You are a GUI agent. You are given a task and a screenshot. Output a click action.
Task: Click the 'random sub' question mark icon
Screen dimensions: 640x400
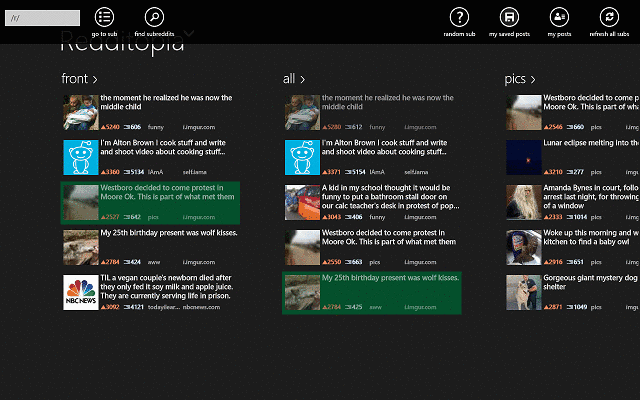pos(459,17)
